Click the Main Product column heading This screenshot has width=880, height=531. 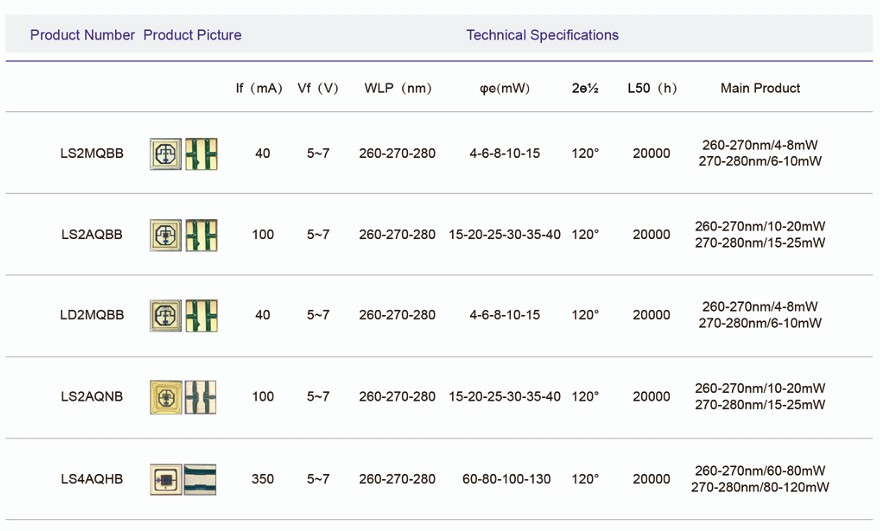coord(760,88)
